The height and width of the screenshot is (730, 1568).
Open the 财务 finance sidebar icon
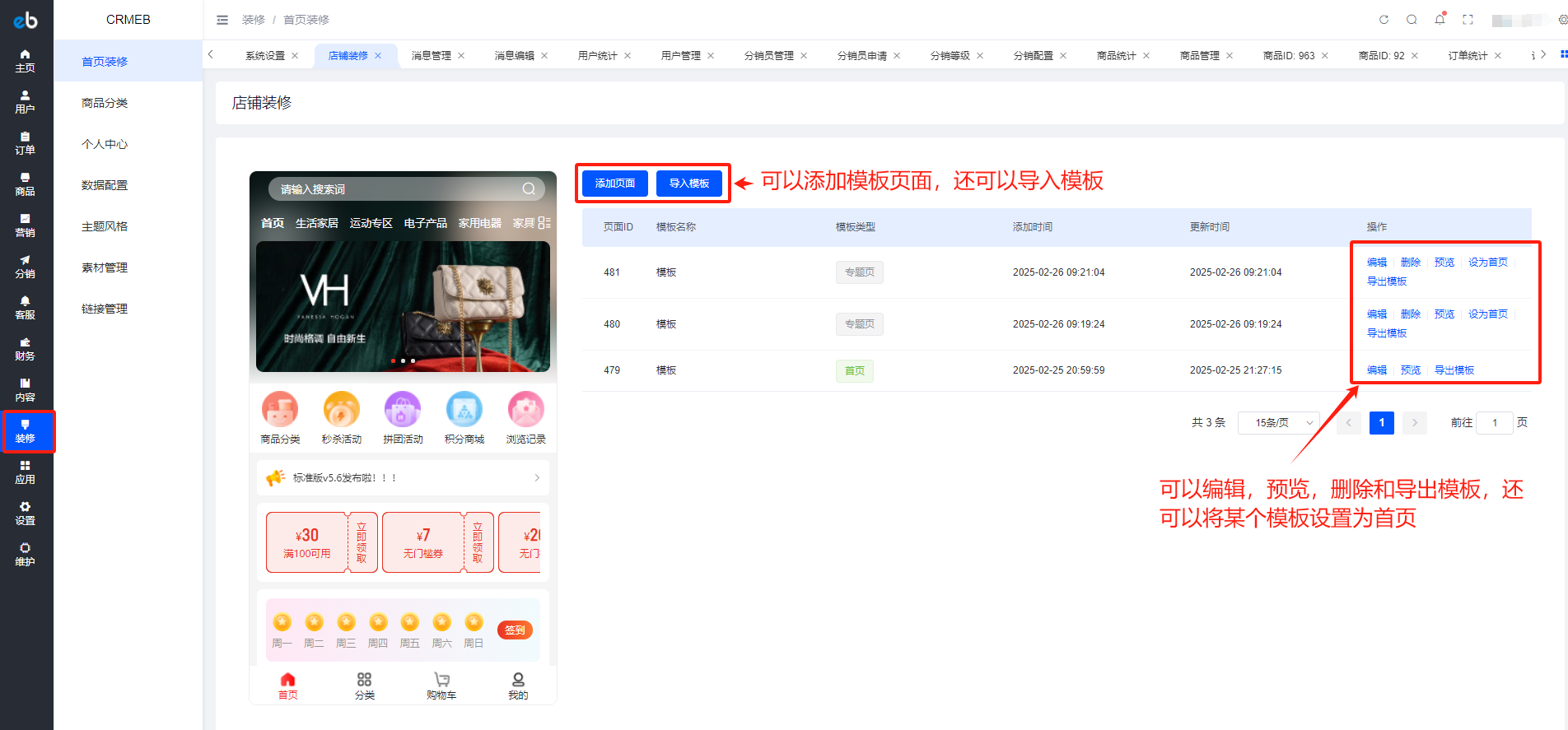(x=26, y=349)
